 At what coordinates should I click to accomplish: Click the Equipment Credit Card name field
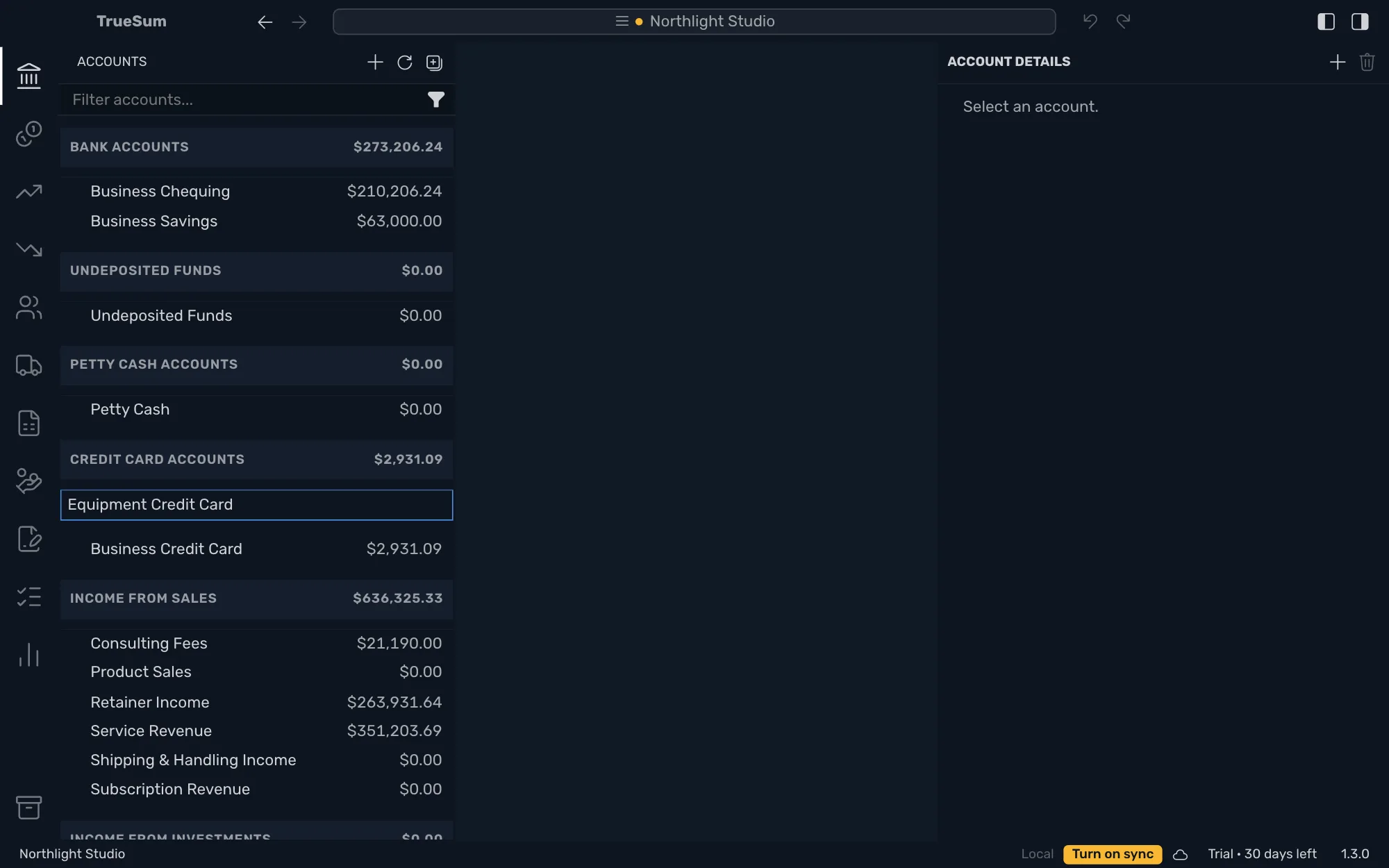[256, 505]
